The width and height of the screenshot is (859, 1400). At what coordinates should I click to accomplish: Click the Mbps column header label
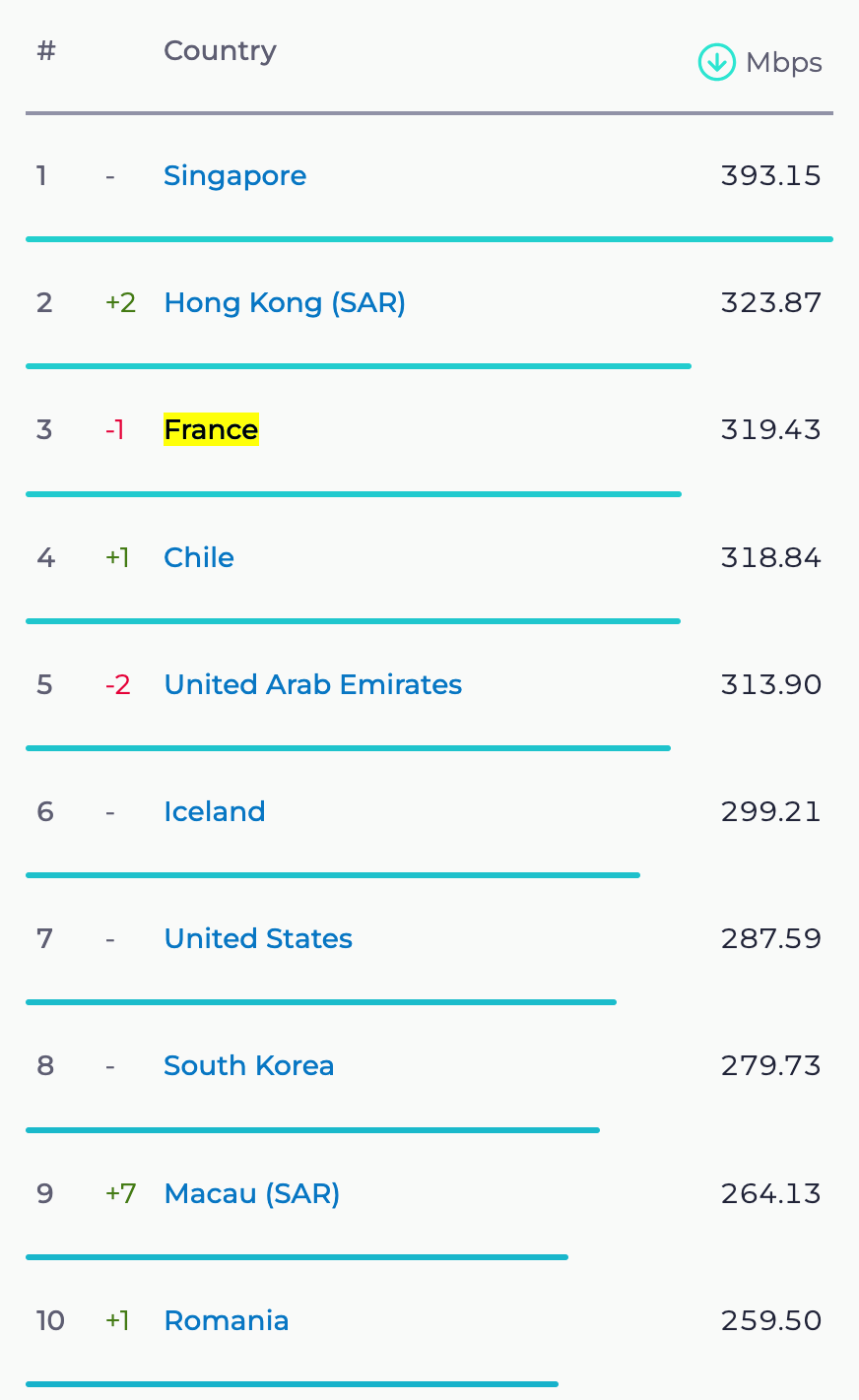pos(784,63)
